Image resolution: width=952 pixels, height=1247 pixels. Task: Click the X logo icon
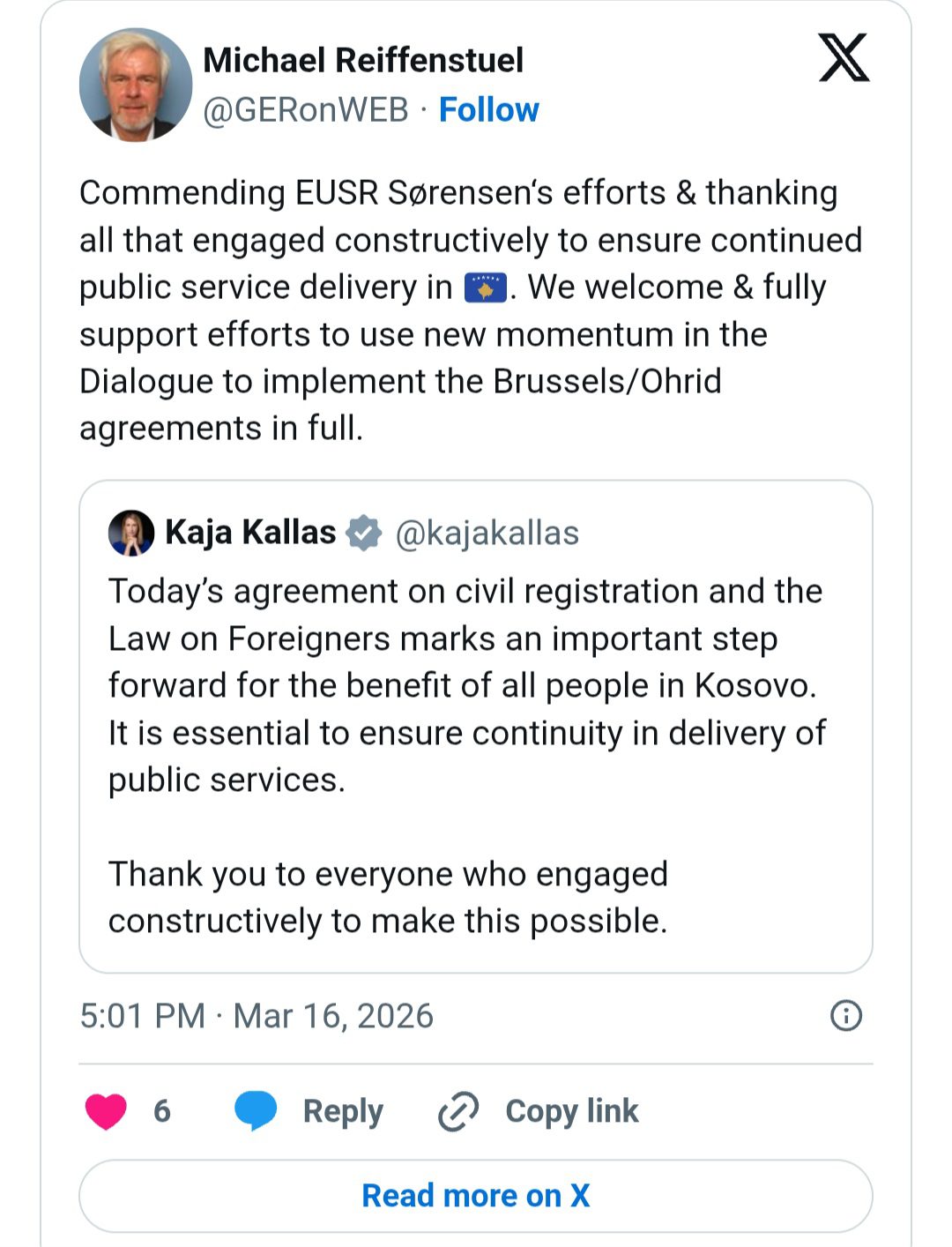click(x=844, y=58)
